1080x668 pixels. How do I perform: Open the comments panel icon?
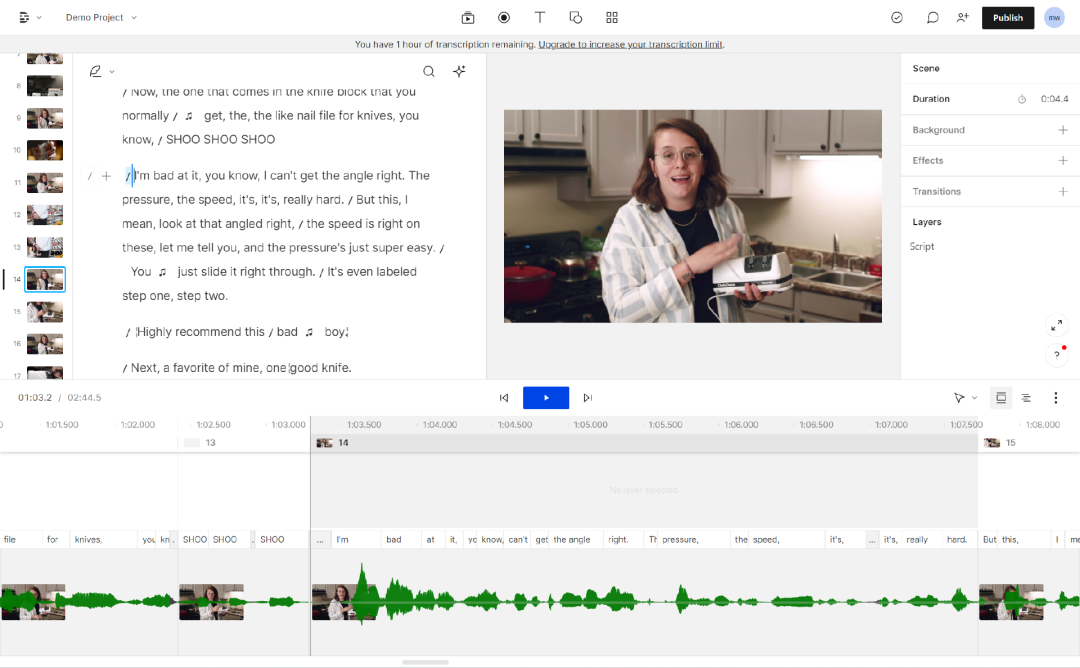click(932, 17)
